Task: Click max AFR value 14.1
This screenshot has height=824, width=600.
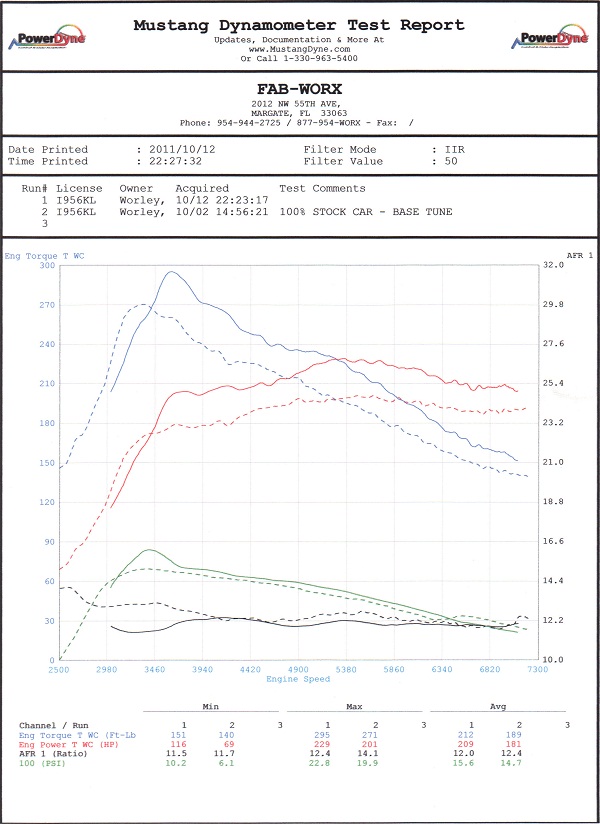Action: click(x=368, y=754)
